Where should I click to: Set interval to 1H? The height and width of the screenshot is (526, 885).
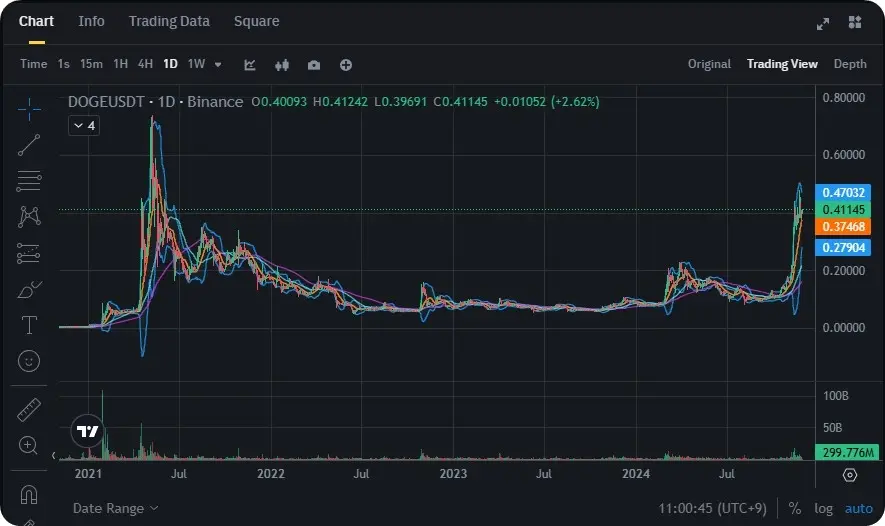[120, 64]
